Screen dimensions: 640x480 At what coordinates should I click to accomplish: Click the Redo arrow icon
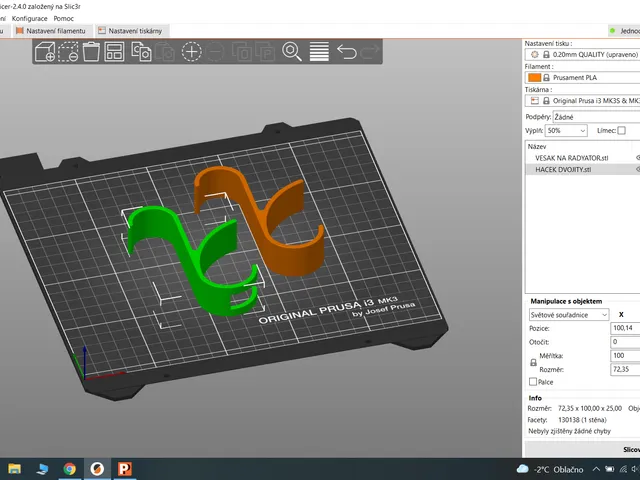click(x=370, y=51)
